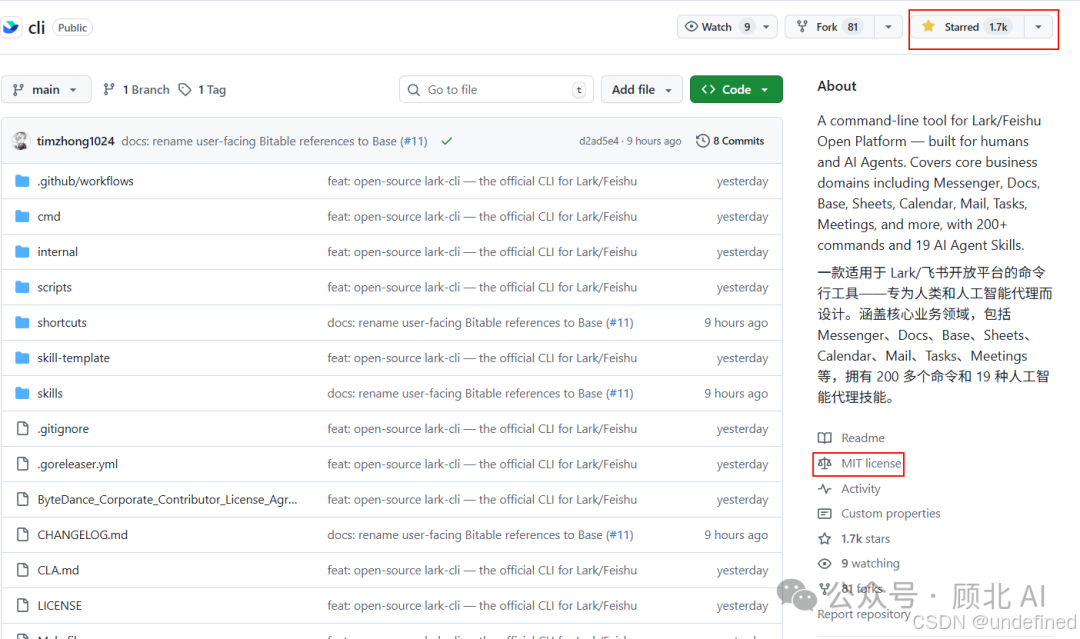1080x639 pixels.
Task: Click the file icon for .goreleaser.yml
Action: [23, 464]
